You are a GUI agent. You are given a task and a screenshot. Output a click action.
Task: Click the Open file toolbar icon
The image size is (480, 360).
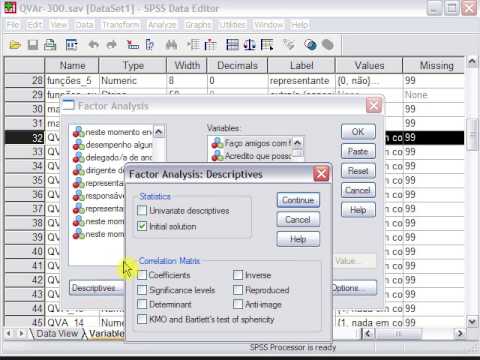[x=15, y=45]
